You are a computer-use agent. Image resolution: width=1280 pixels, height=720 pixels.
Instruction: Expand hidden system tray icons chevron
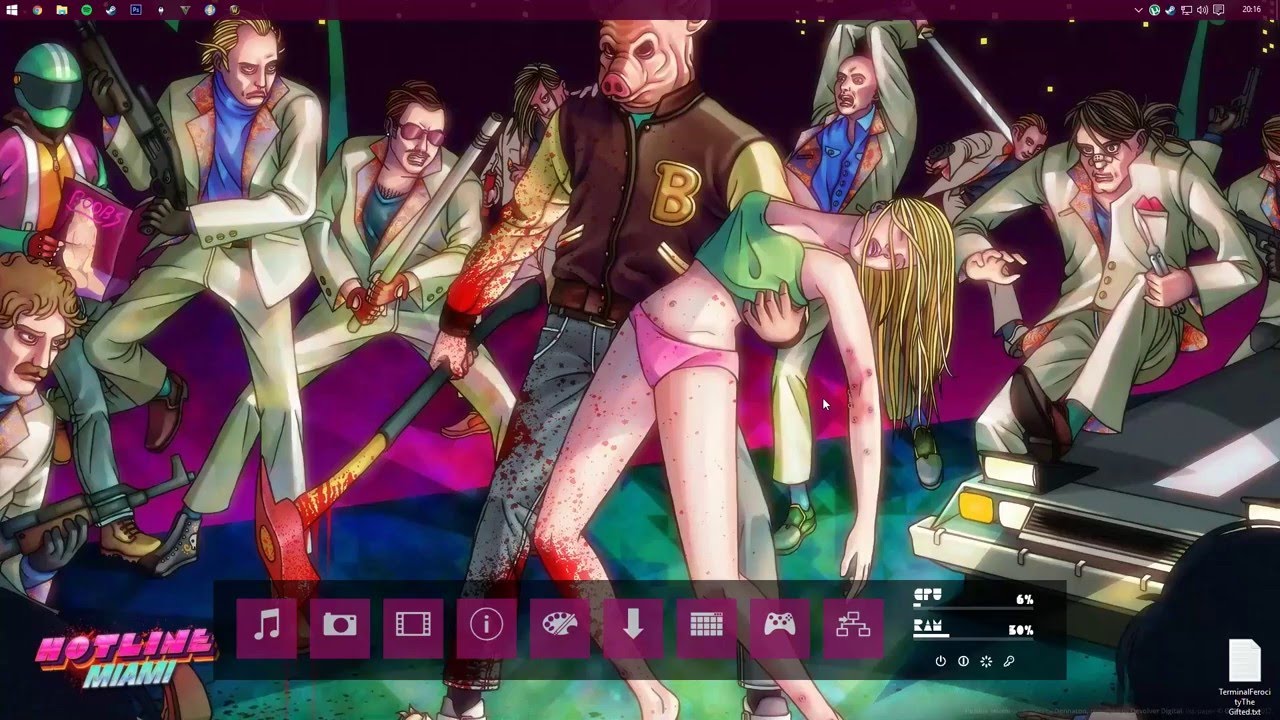pyautogui.click(x=1139, y=10)
